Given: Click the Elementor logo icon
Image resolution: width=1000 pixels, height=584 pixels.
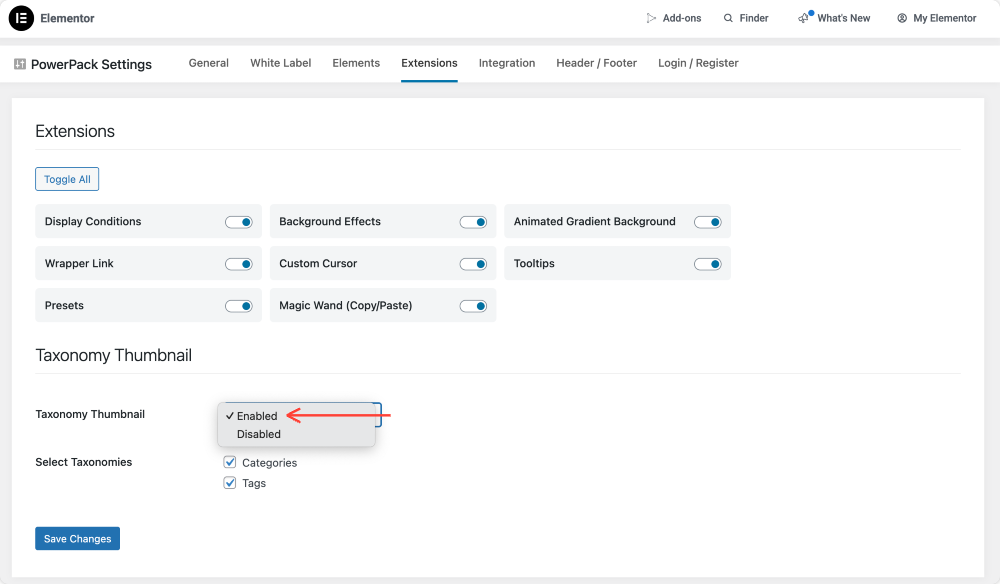Looking at the screenshot, I should pos(21,18).
